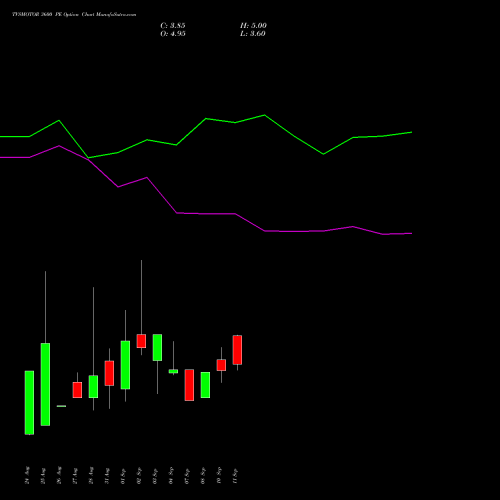500x500 pixels.
Task: Select the last red candle for 11 Sep
Action: [237, 350]
